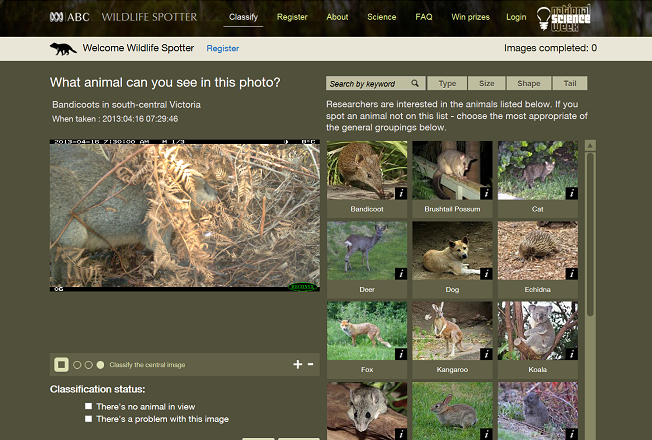Tick "There's a problem with this image"
Screen dimensions: 652x440
click(89, 420)
